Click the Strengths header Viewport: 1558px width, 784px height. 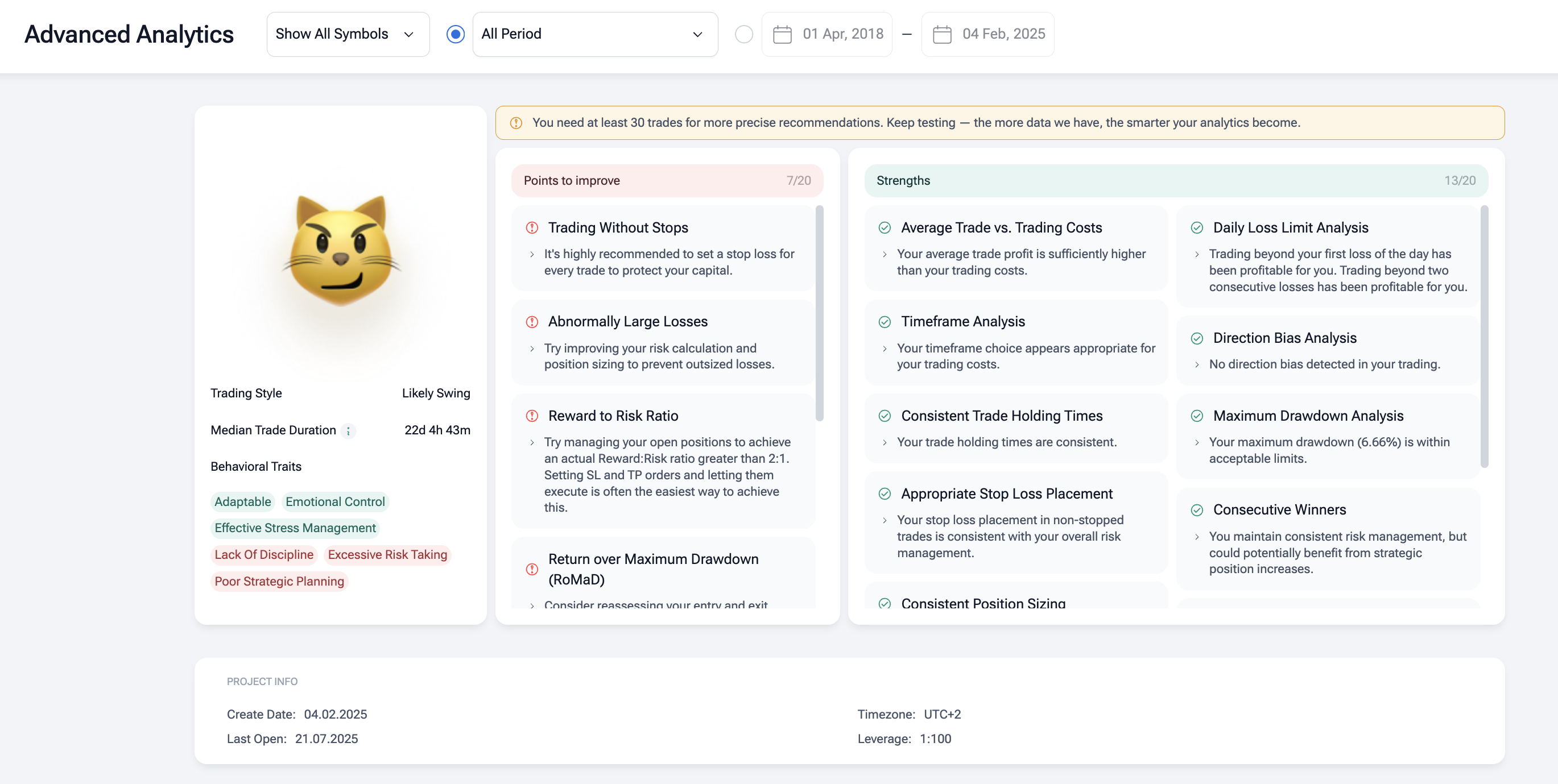pyautogui.click(x=1175, y=181)
